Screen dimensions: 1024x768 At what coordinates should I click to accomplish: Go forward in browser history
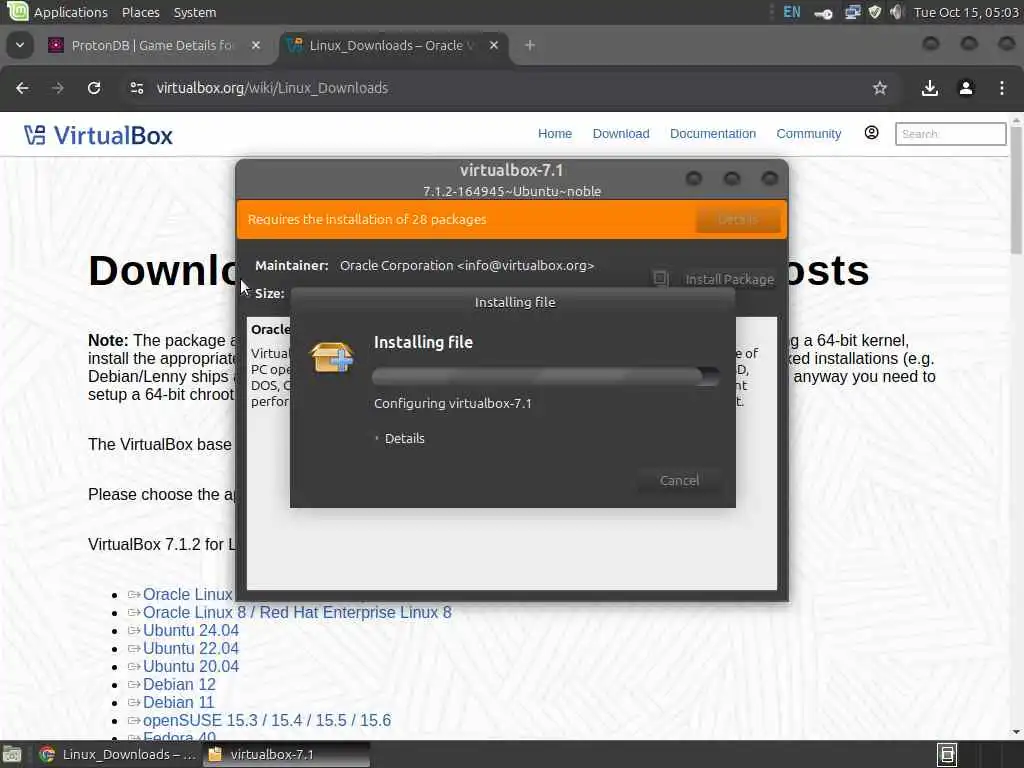(x=58, y=88)
